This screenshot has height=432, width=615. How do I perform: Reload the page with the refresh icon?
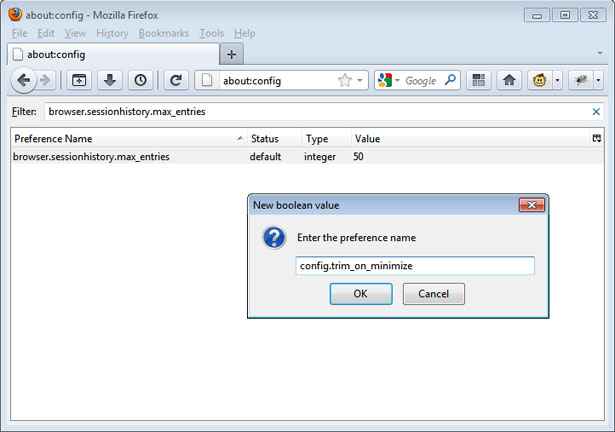[x=175, y=81]
